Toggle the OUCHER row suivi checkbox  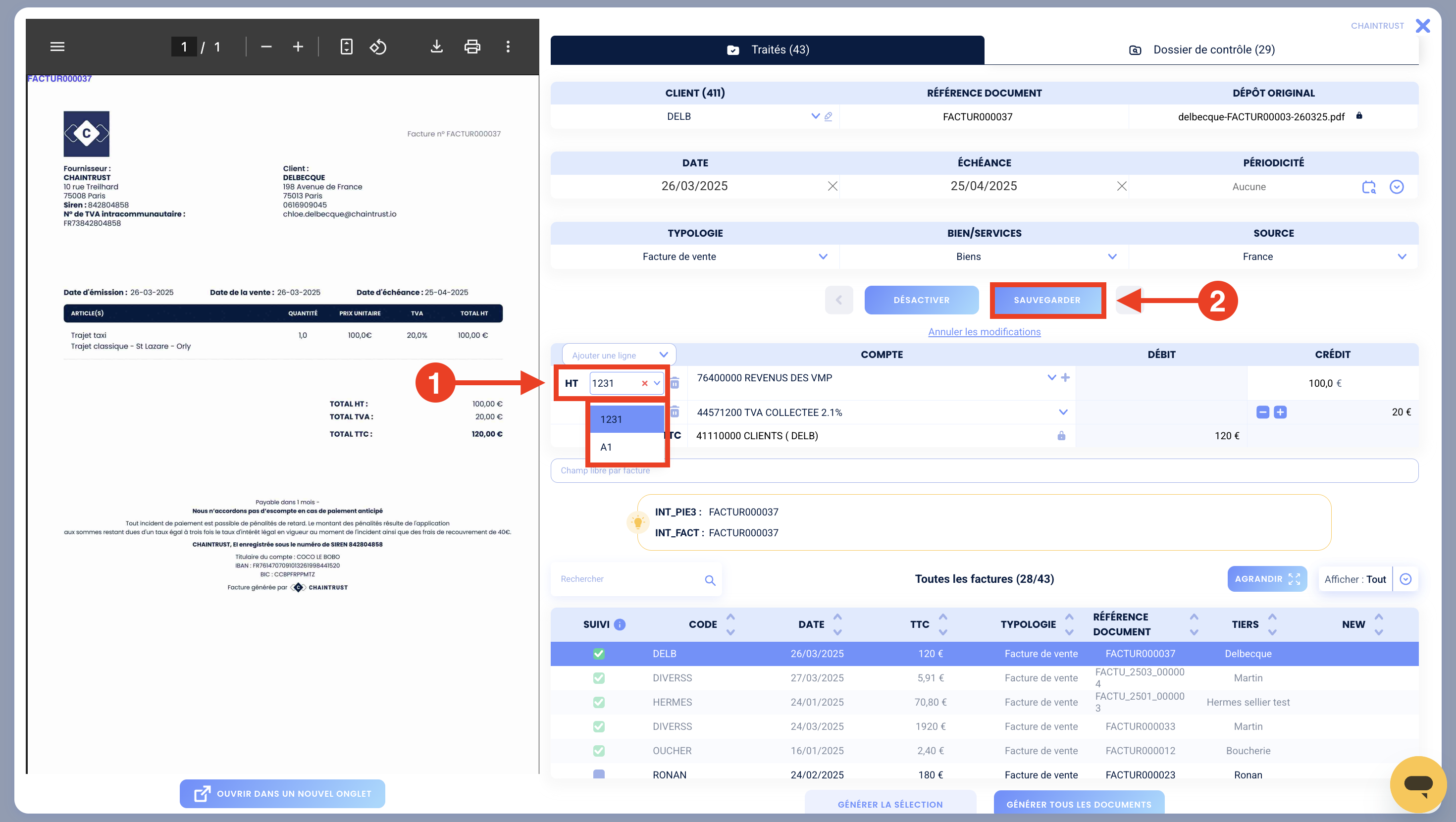point(599,751)
